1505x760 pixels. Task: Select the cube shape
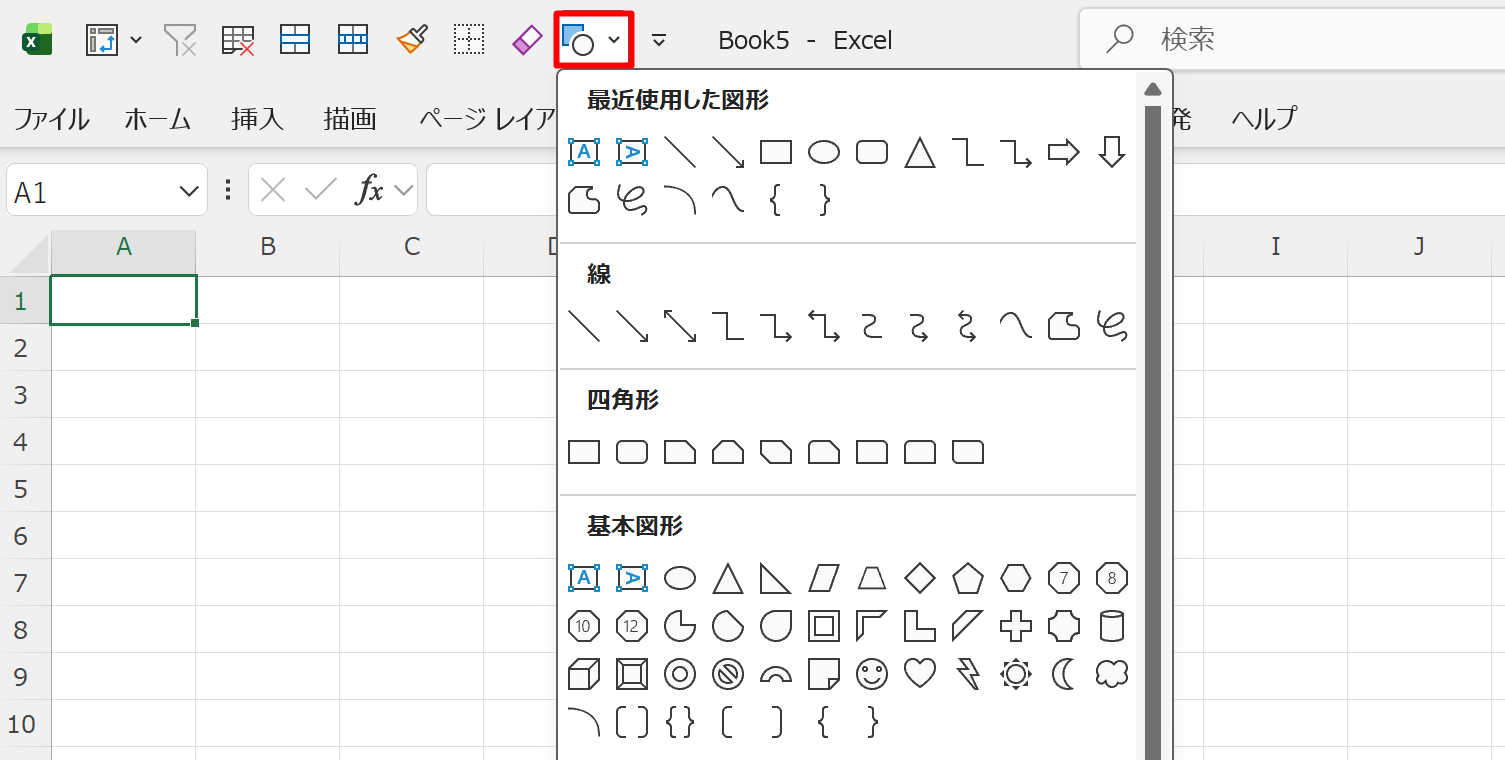pos(584,675)
